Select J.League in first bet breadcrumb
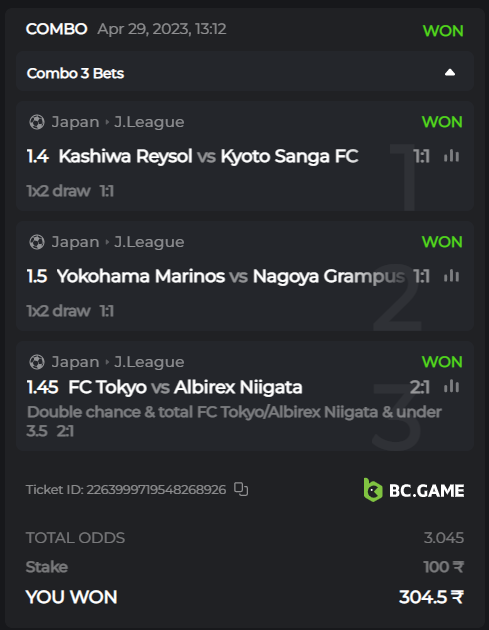This screenshot has width=489, height=630. pyautogui.click(x=149, y=122)
